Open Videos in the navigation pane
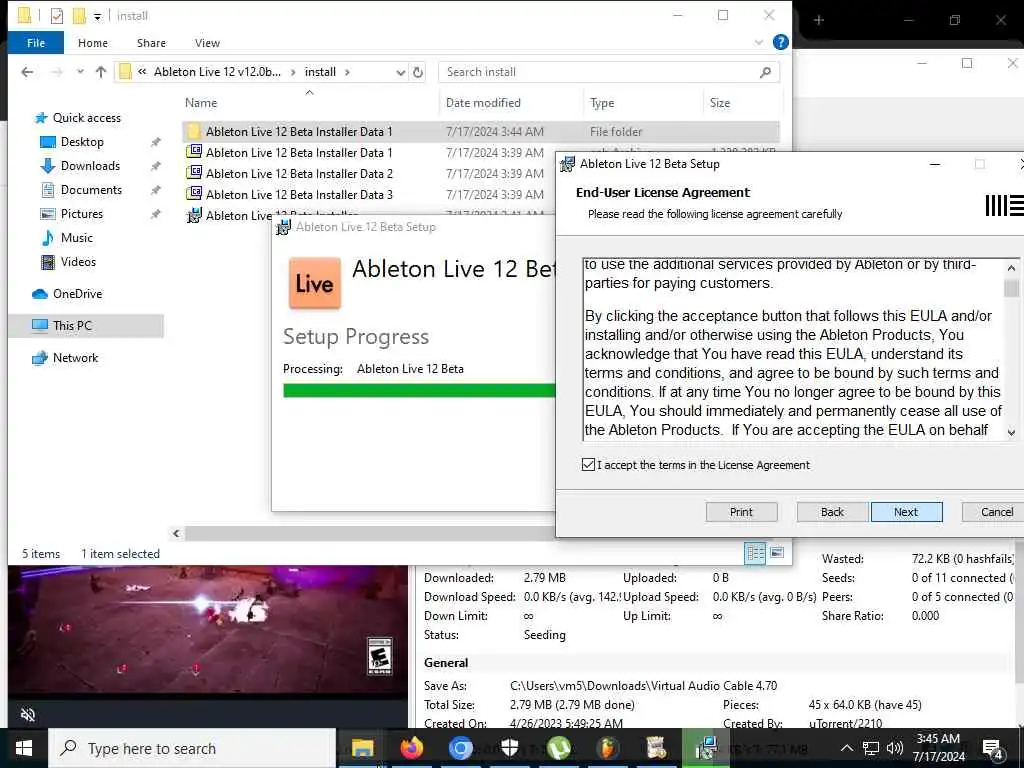 point(78,262)
